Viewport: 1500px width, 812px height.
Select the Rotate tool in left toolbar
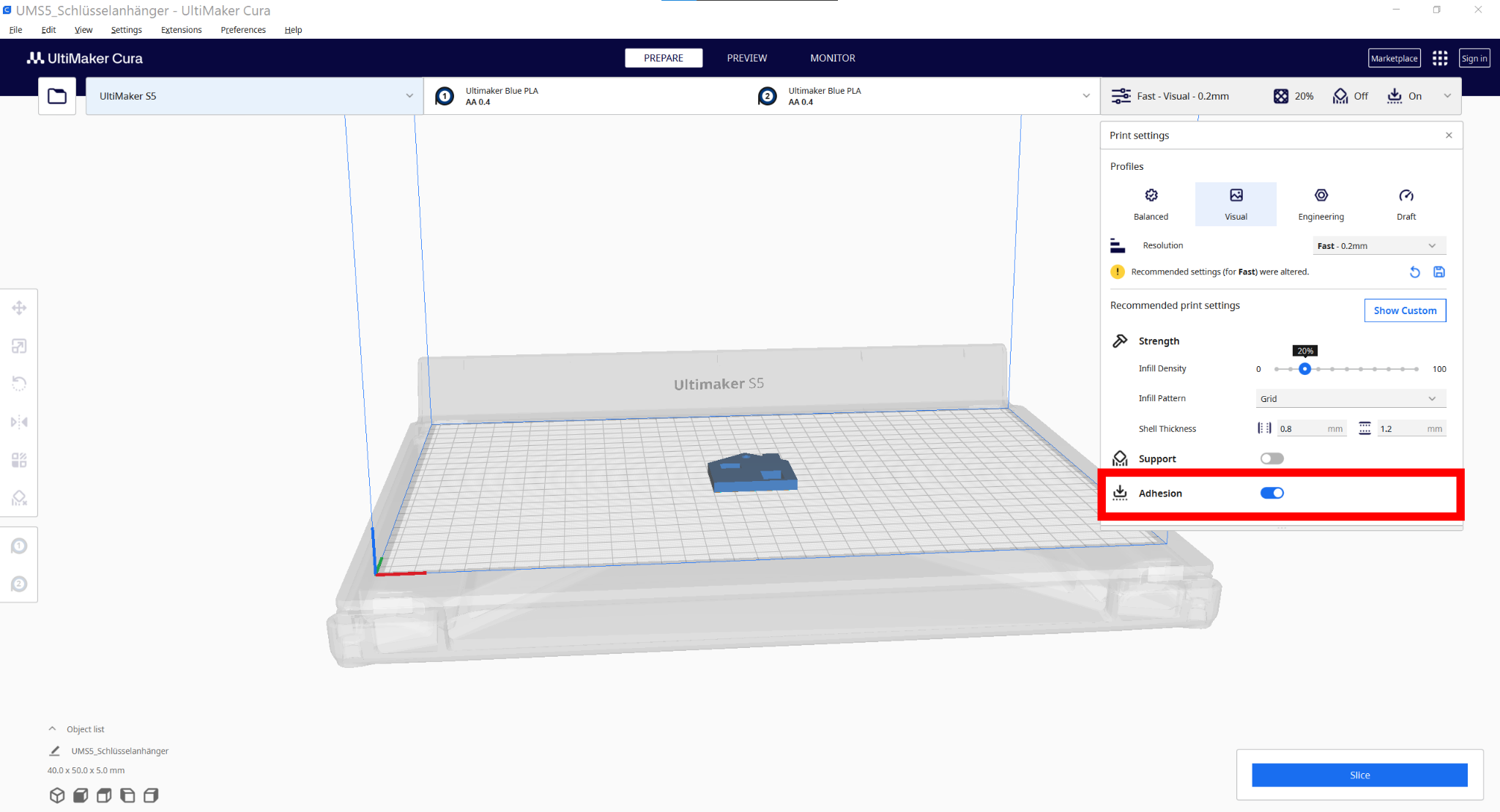point(19,384)
